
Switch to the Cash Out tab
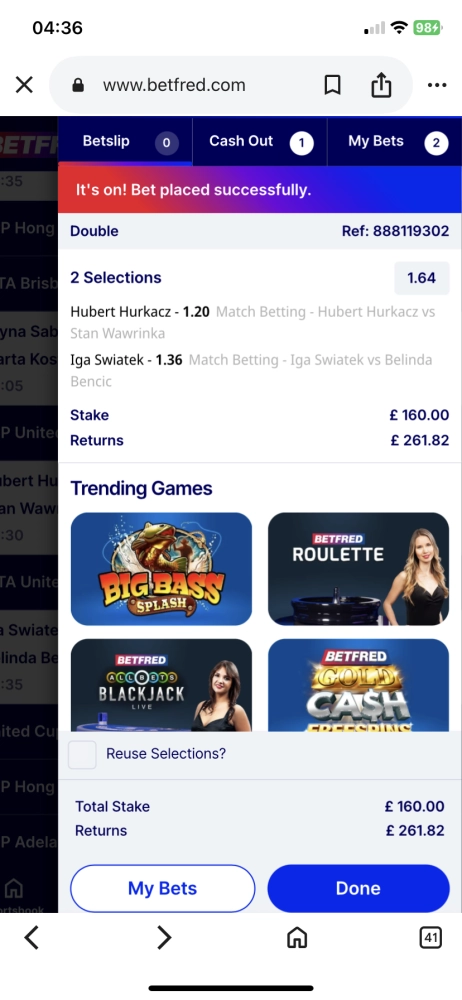pyautogui.click(x=260, y=142)
